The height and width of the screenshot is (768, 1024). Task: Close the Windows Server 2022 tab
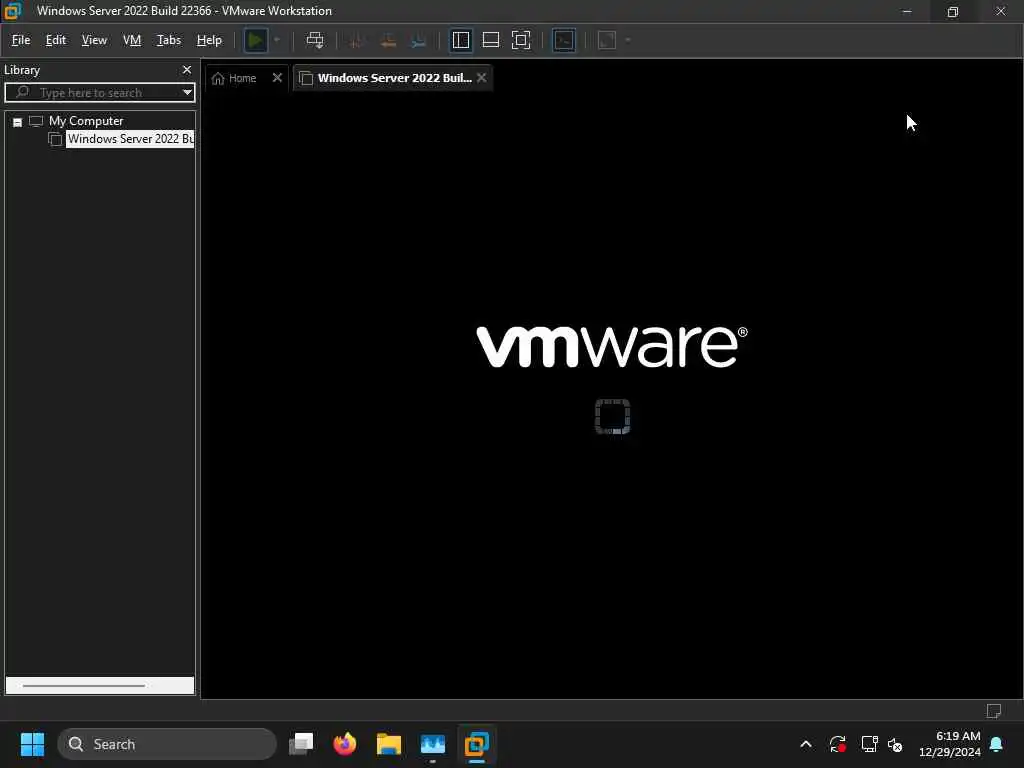(x=481, y=78)
